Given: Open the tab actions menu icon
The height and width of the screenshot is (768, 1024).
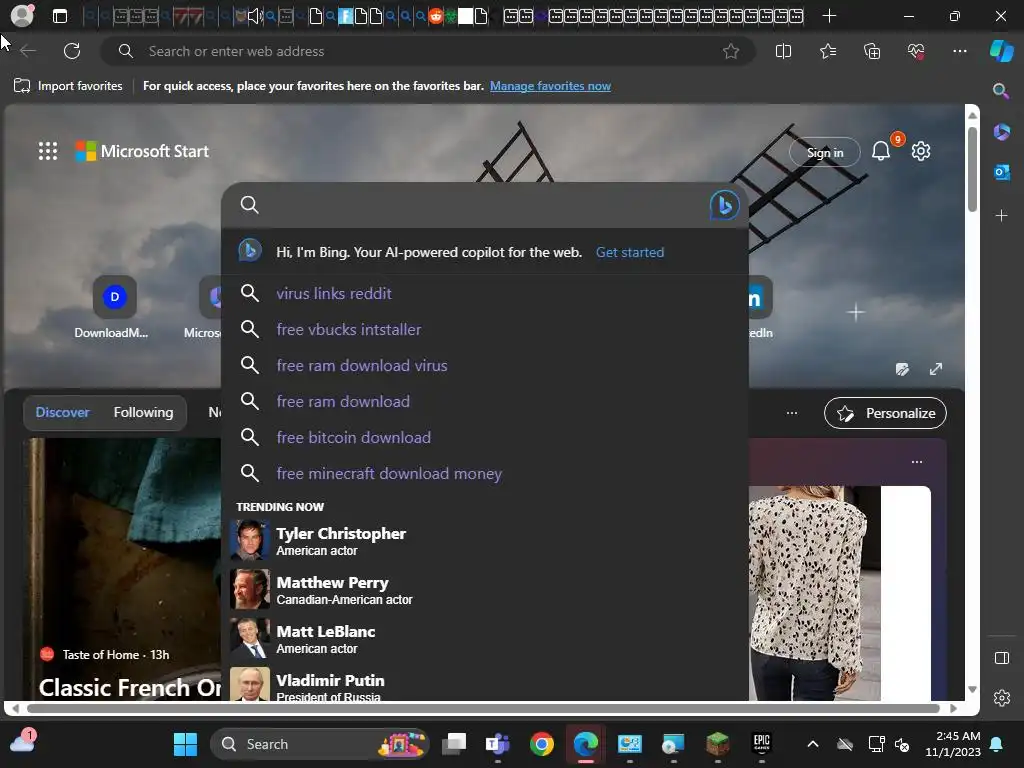Looking at the screenshot, I should [60, 16].
